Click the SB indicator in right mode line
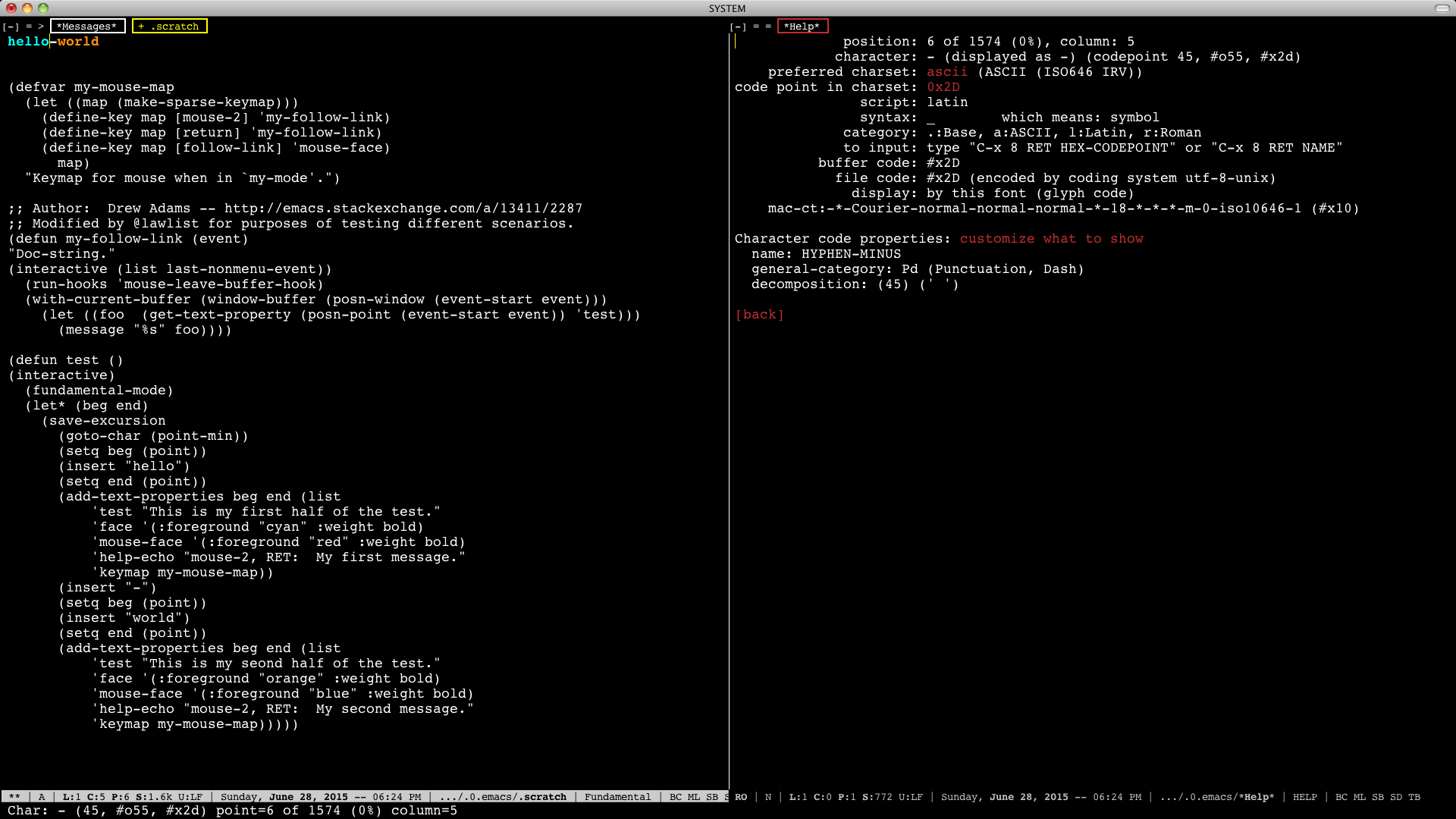Screen dimensions: 1456x819 click(x=1378, y=797)
